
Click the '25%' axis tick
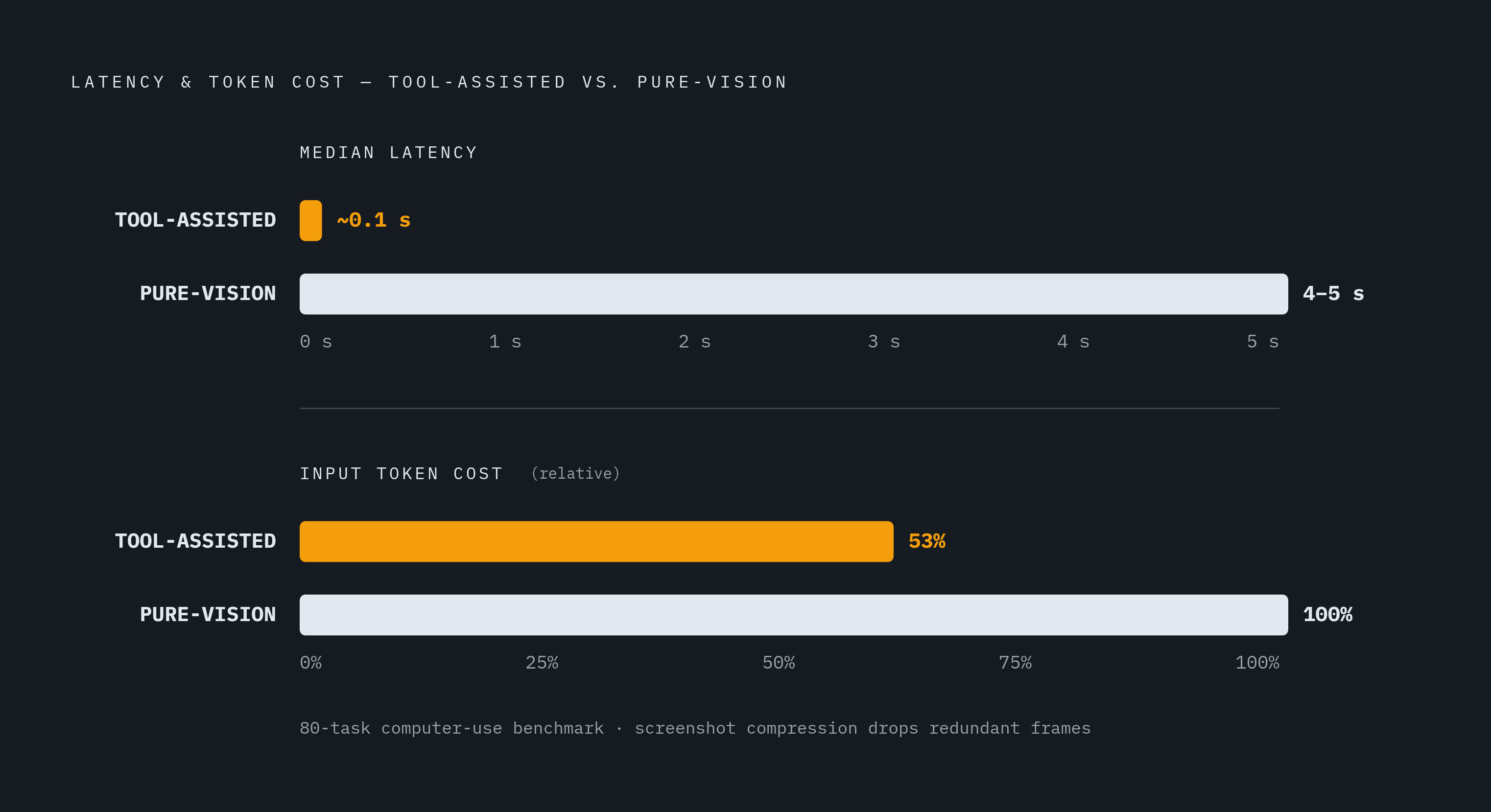[x=542, y=663]
